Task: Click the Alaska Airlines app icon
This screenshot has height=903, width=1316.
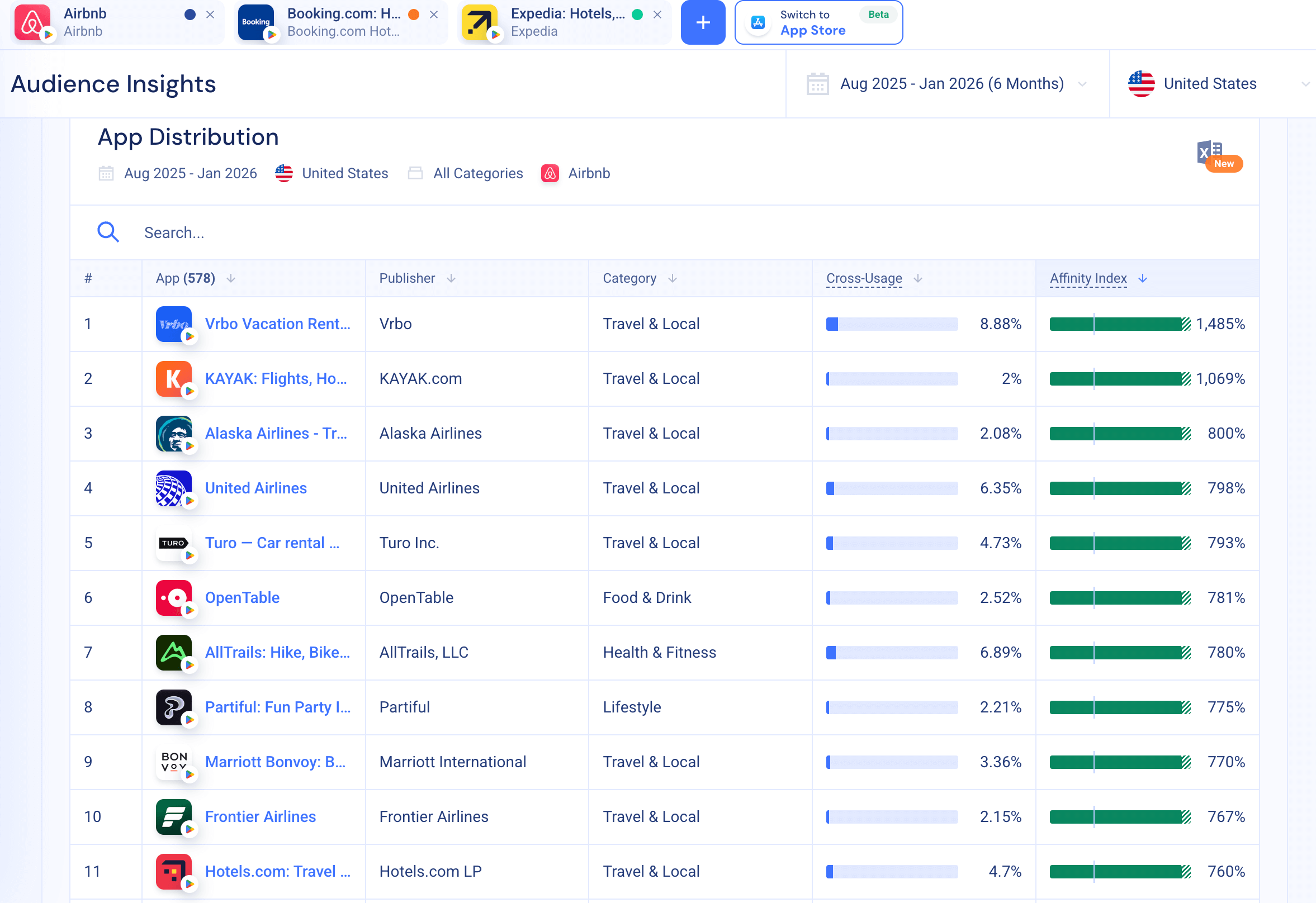Action: [173, 434]
